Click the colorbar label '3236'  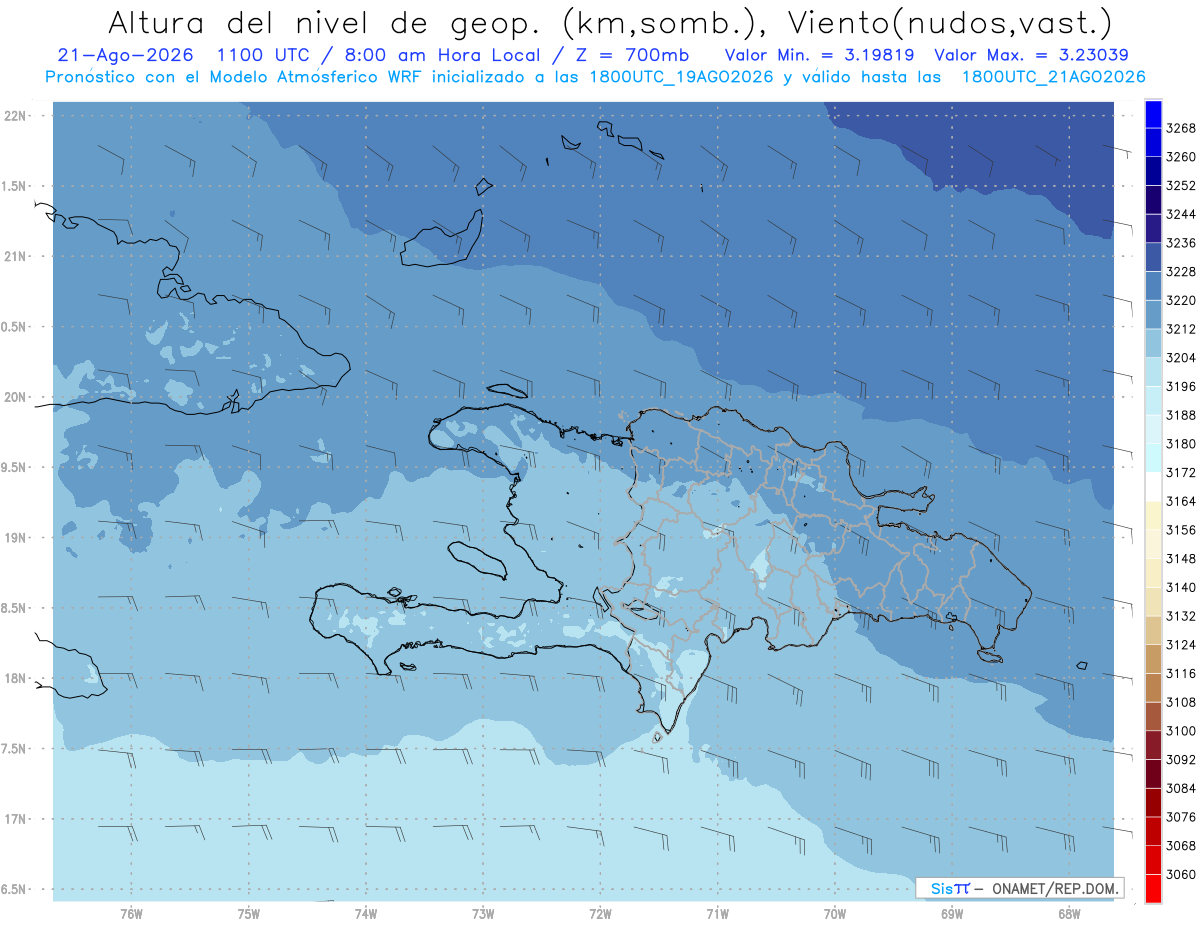[x=1181, y=243]
